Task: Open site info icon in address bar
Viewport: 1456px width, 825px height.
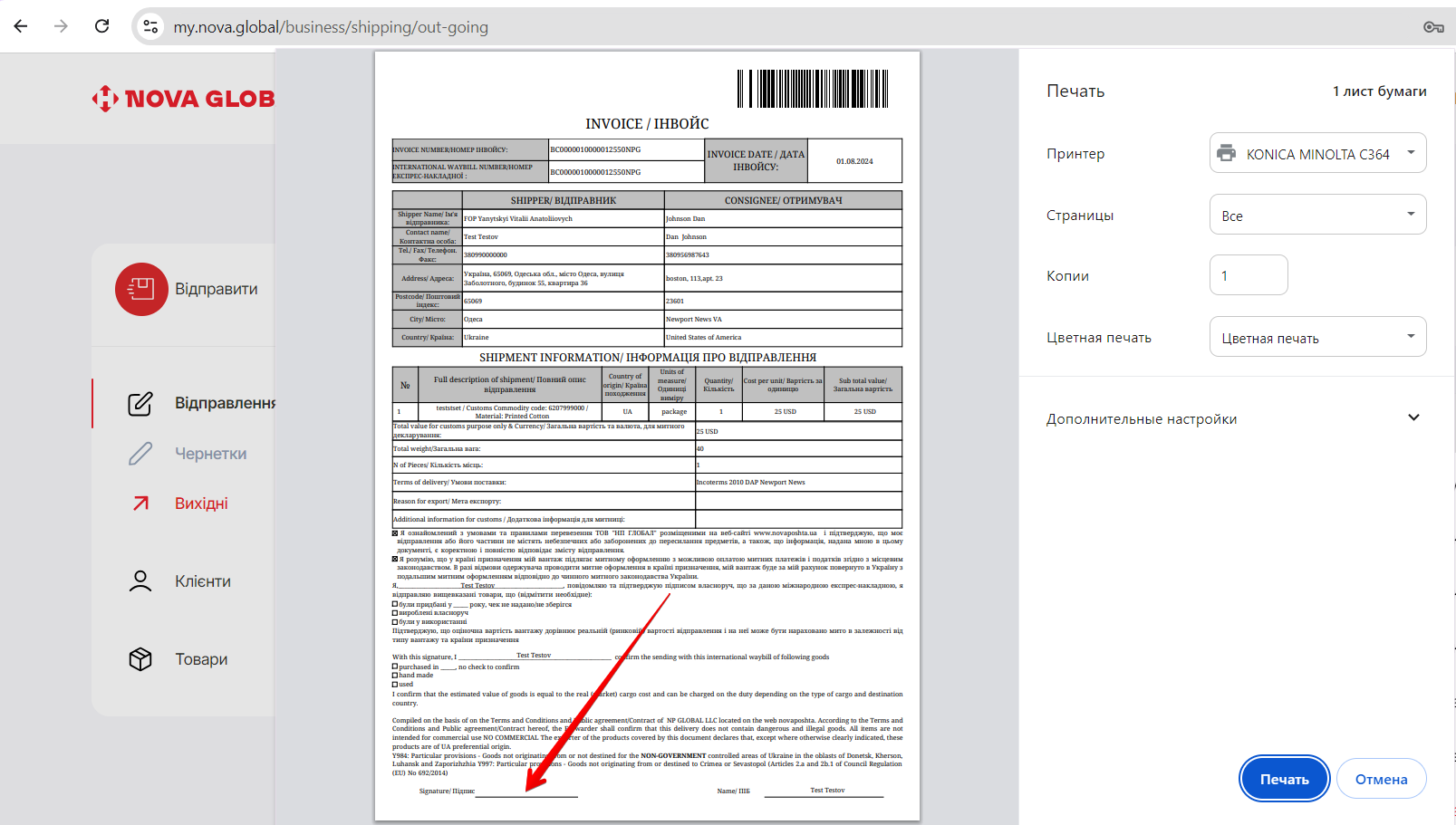Action: (x=151, y=27)
